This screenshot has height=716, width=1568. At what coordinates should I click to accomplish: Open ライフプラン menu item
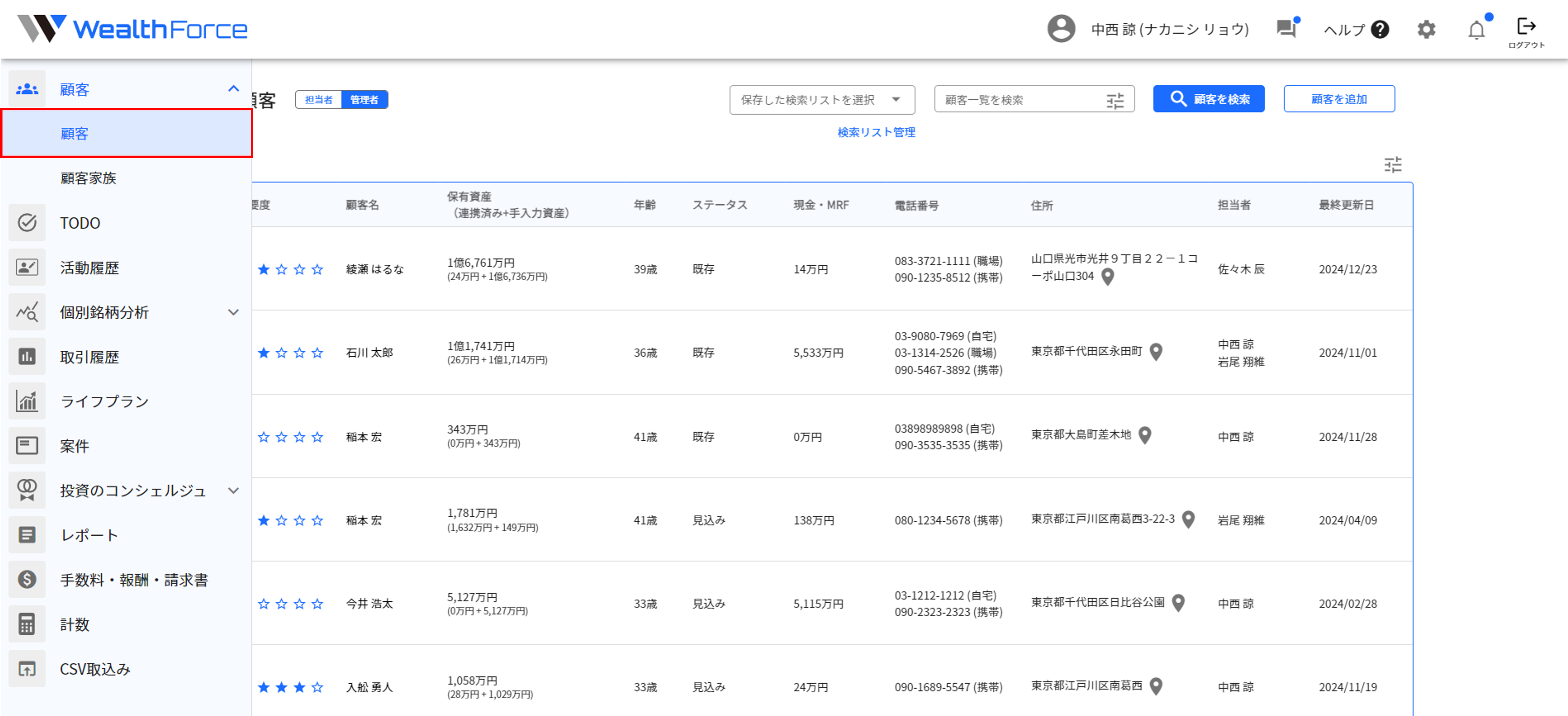tap(104, 402)
